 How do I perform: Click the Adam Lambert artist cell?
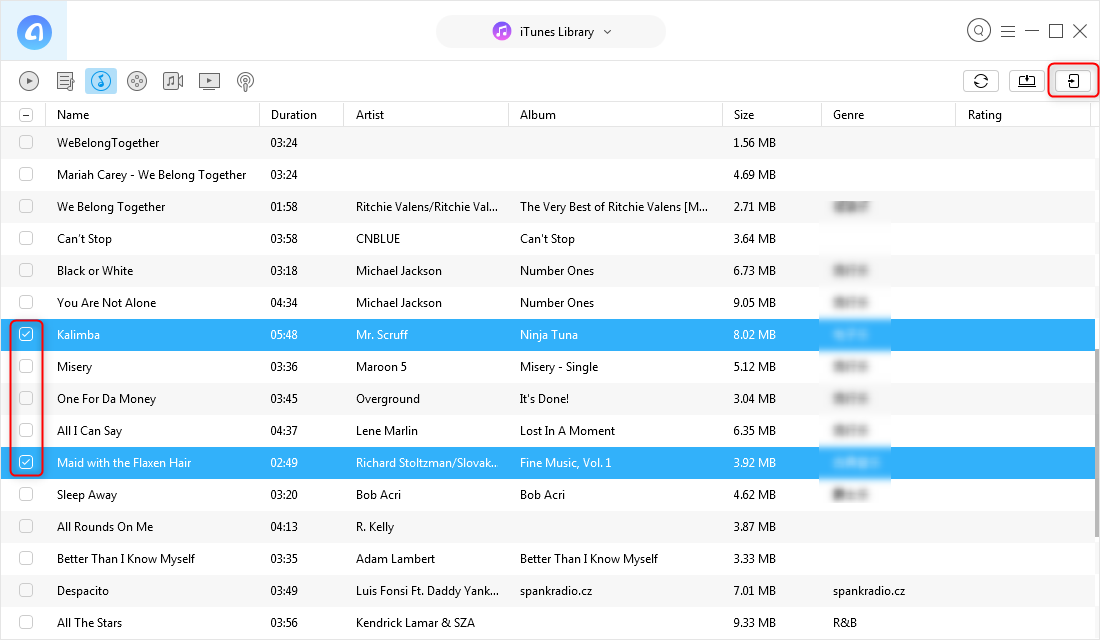(x=395, y=559)
